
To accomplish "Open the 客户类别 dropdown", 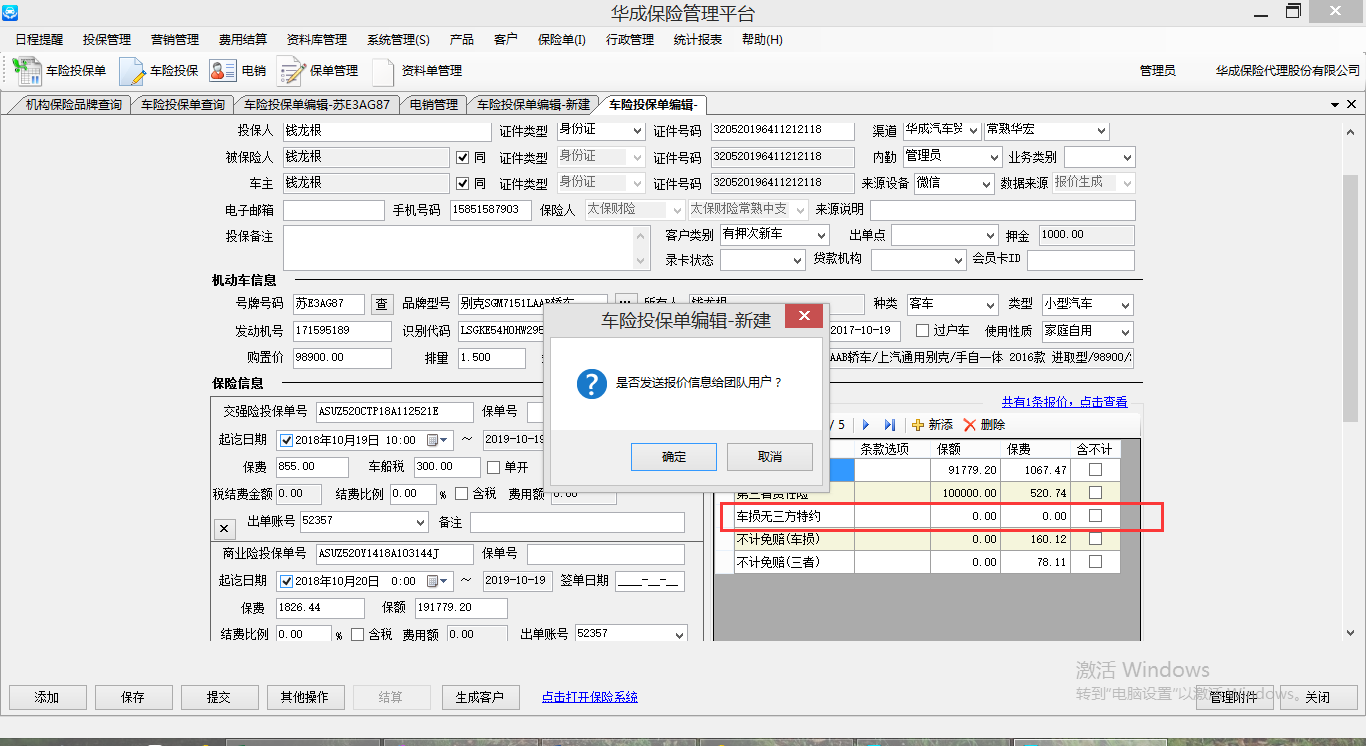I will point(821,235).
